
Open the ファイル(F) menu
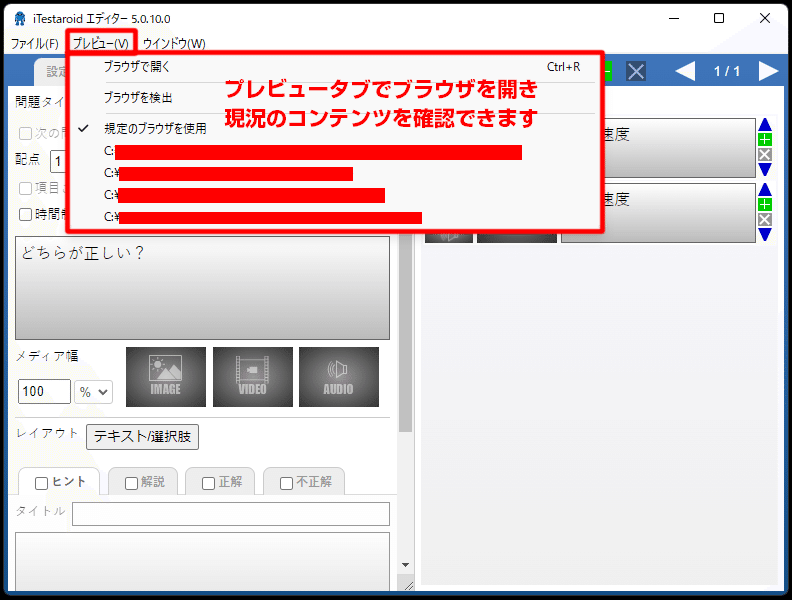pos(34,43)
